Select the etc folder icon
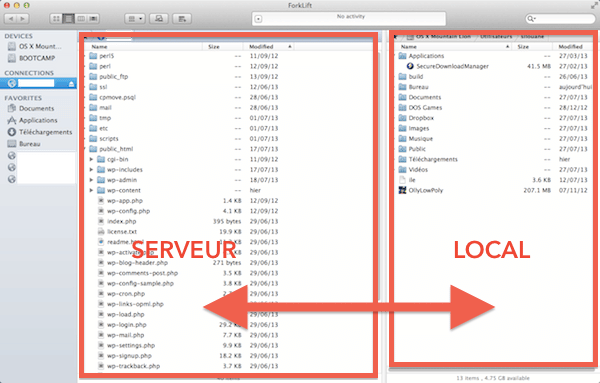This screenshot has height=383, width=600. click(x=93, y=128)
